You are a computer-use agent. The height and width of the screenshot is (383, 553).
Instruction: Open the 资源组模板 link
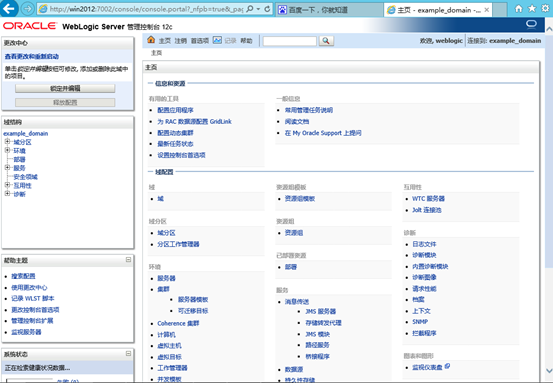[300, 199]
